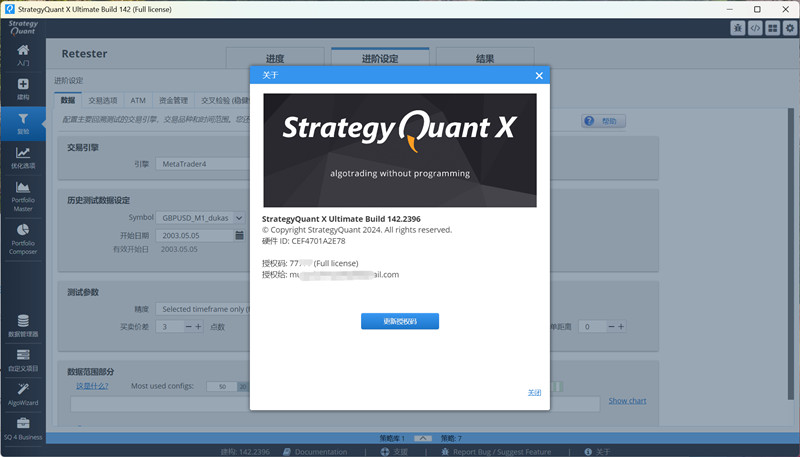Image resolution: width=800 pixels, height=457 pixels.
Task: Open the 精度 Selected timeframe dropdown
Action: [203, 309]
